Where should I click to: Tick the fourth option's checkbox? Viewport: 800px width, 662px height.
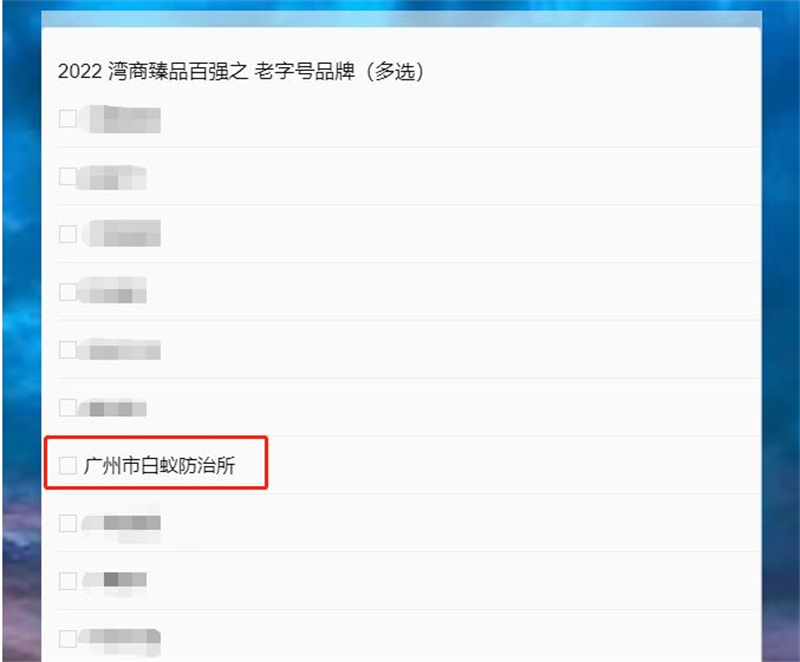[67, 292]
